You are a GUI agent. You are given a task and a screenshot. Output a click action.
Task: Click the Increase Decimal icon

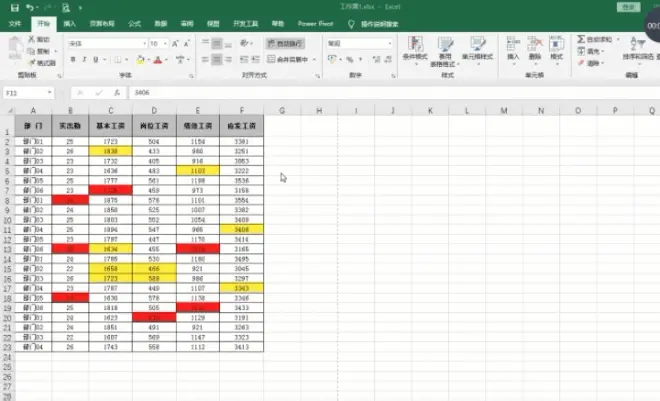376,60
